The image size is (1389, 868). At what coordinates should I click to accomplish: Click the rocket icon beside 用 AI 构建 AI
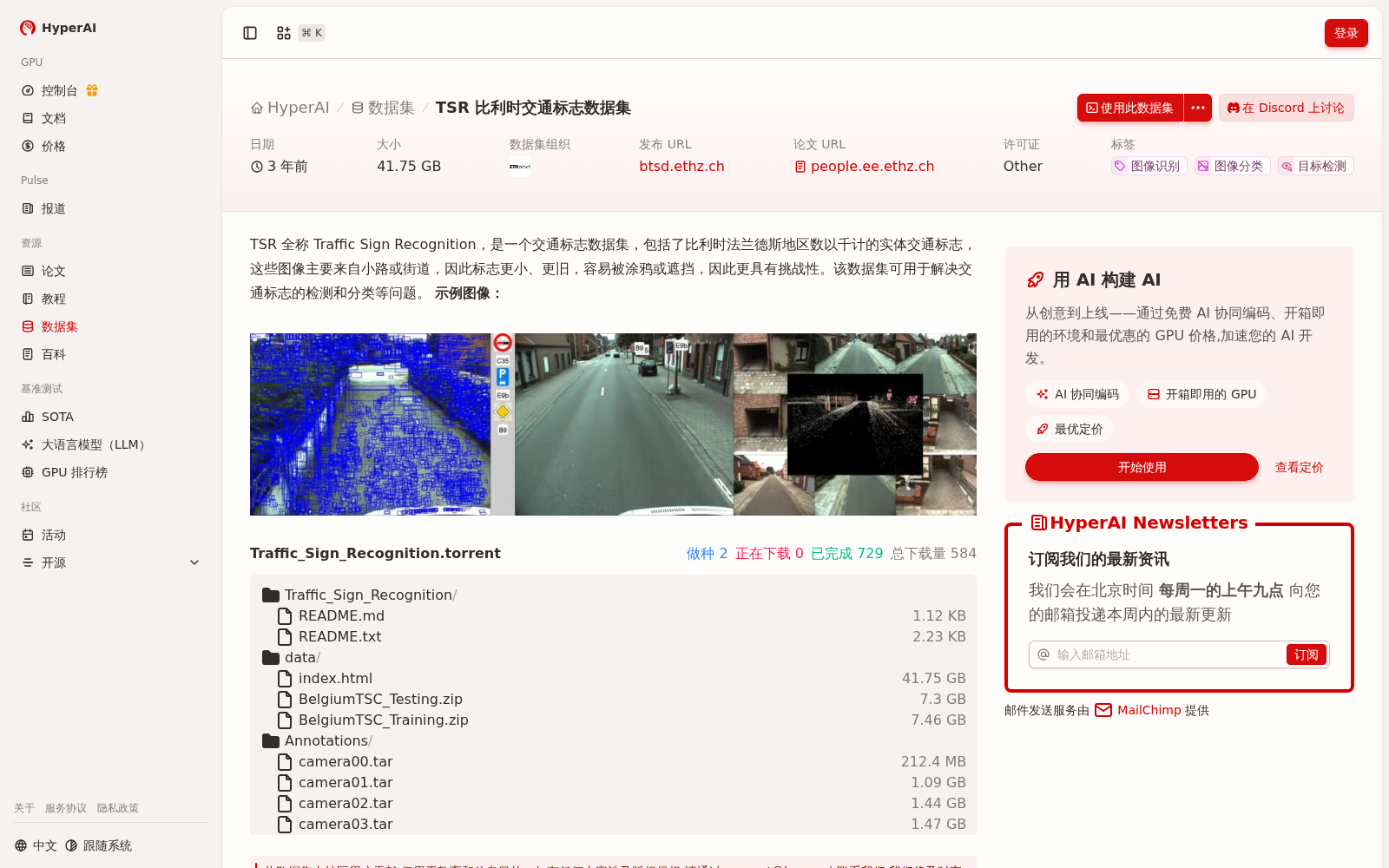coord(1035,279)
